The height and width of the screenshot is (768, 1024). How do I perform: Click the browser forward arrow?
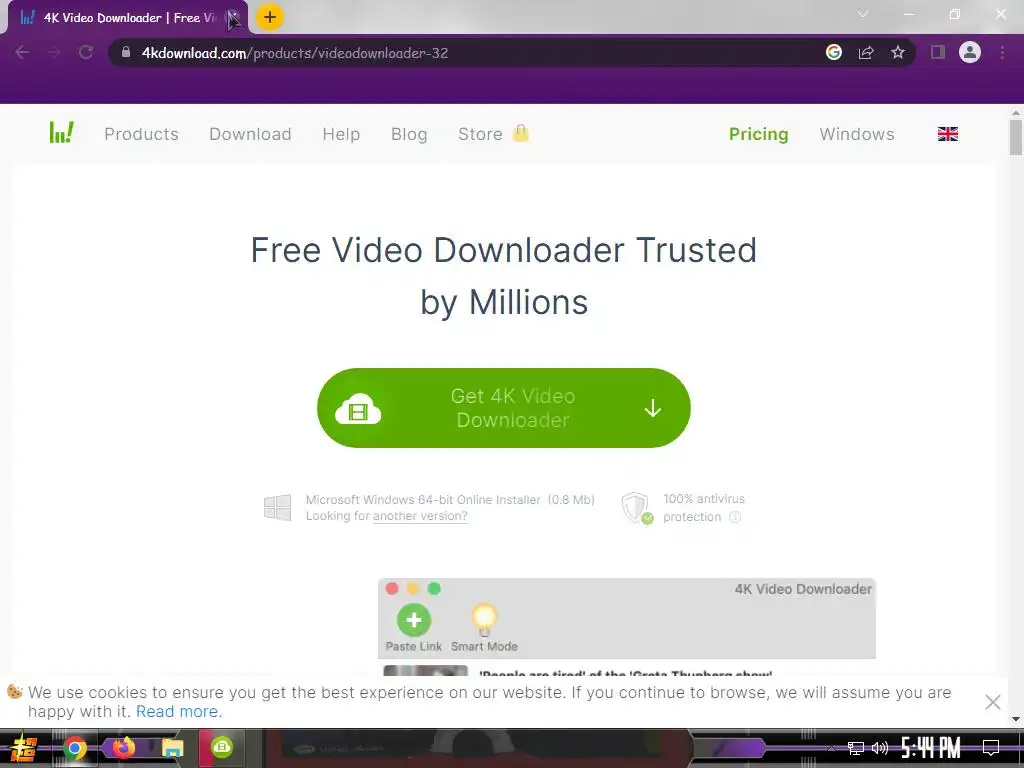click(54, 52)
